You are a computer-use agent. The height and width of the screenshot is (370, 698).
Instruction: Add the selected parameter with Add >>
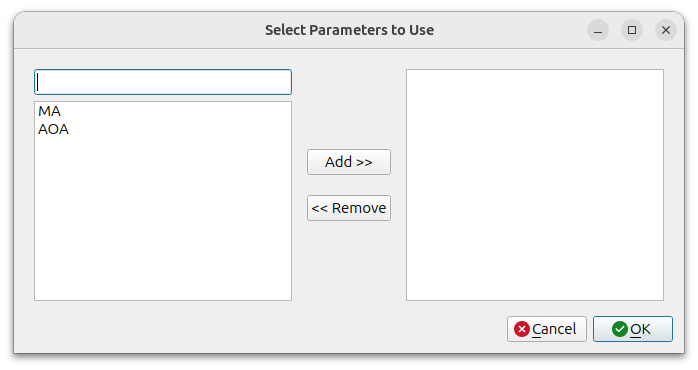(x=349, y=162)
